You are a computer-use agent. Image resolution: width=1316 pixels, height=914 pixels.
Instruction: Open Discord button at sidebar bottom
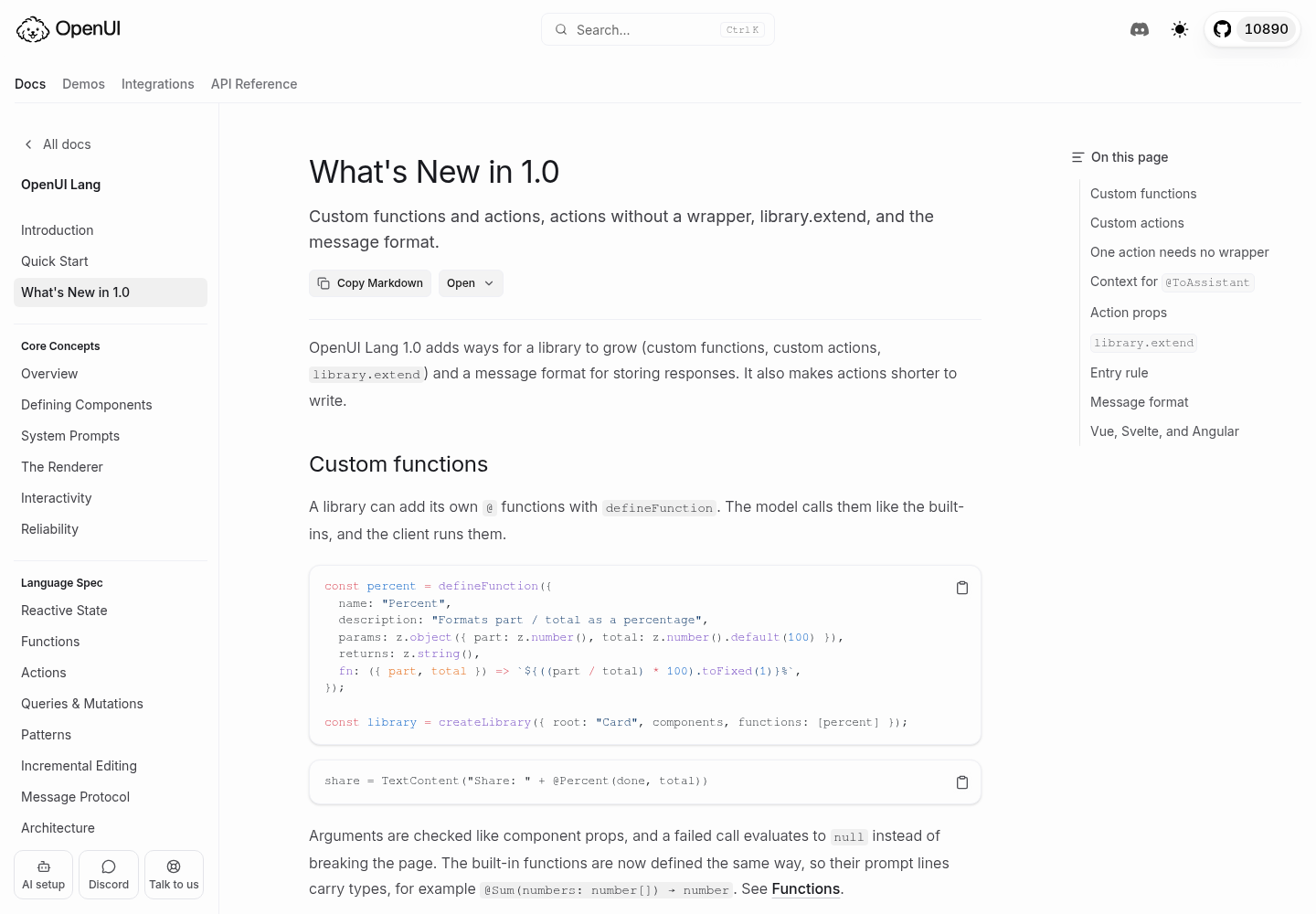click(x=109, y=875)
